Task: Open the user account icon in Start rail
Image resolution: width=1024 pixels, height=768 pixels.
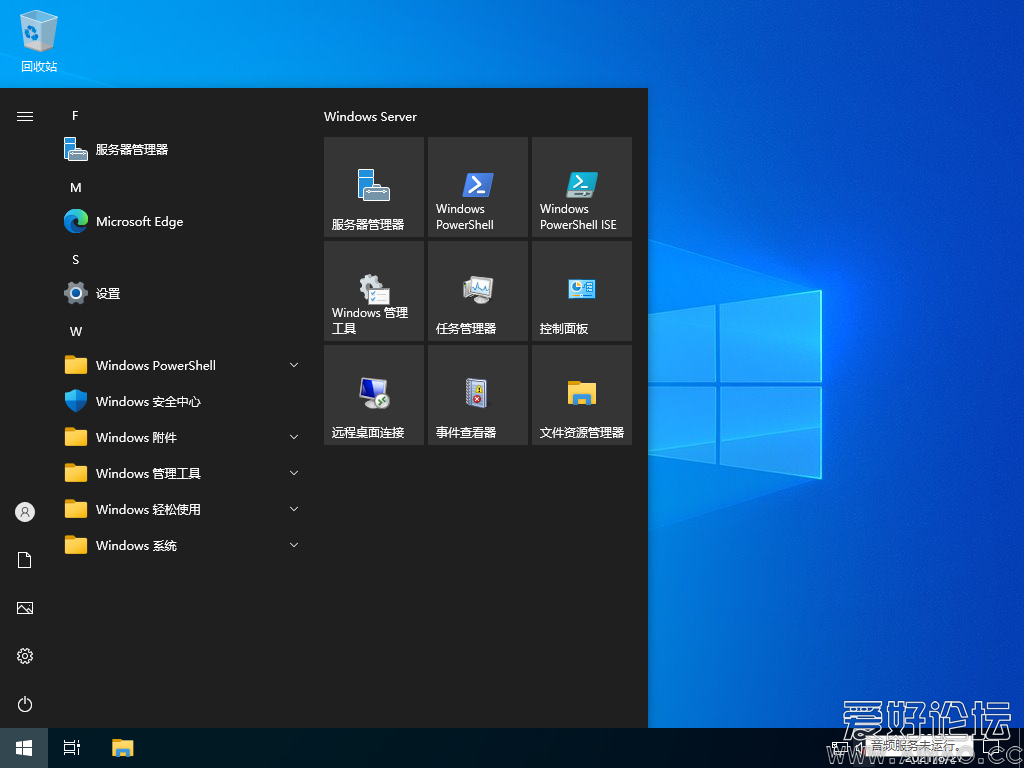Action: pos(25,512)
